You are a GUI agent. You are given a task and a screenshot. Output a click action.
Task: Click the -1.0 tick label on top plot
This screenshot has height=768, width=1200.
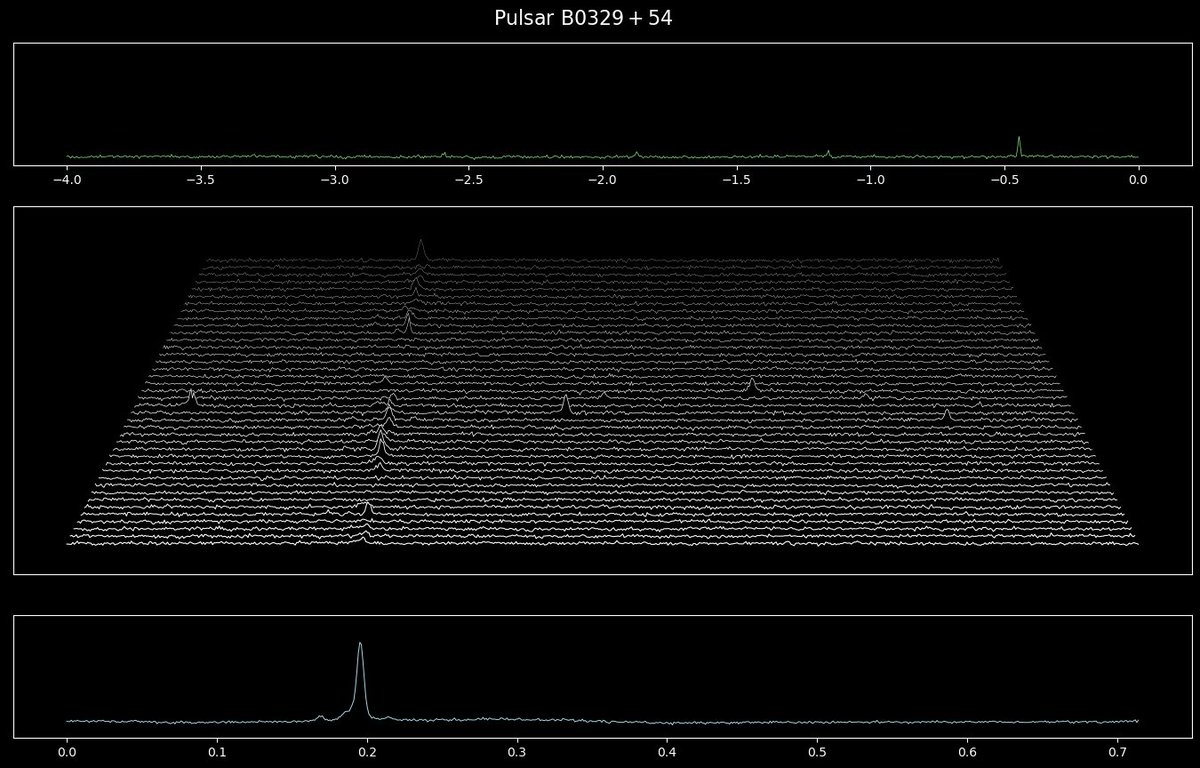pos(870,180)
